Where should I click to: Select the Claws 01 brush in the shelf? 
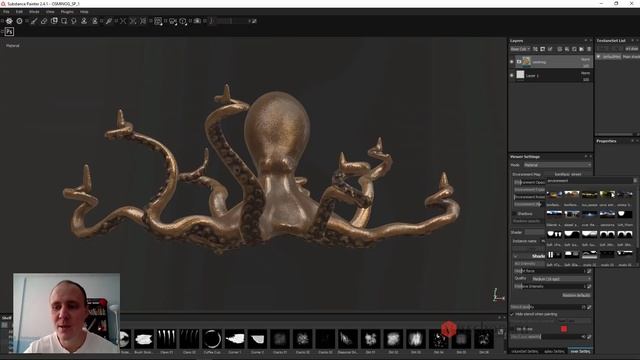(x=167, y=339)
